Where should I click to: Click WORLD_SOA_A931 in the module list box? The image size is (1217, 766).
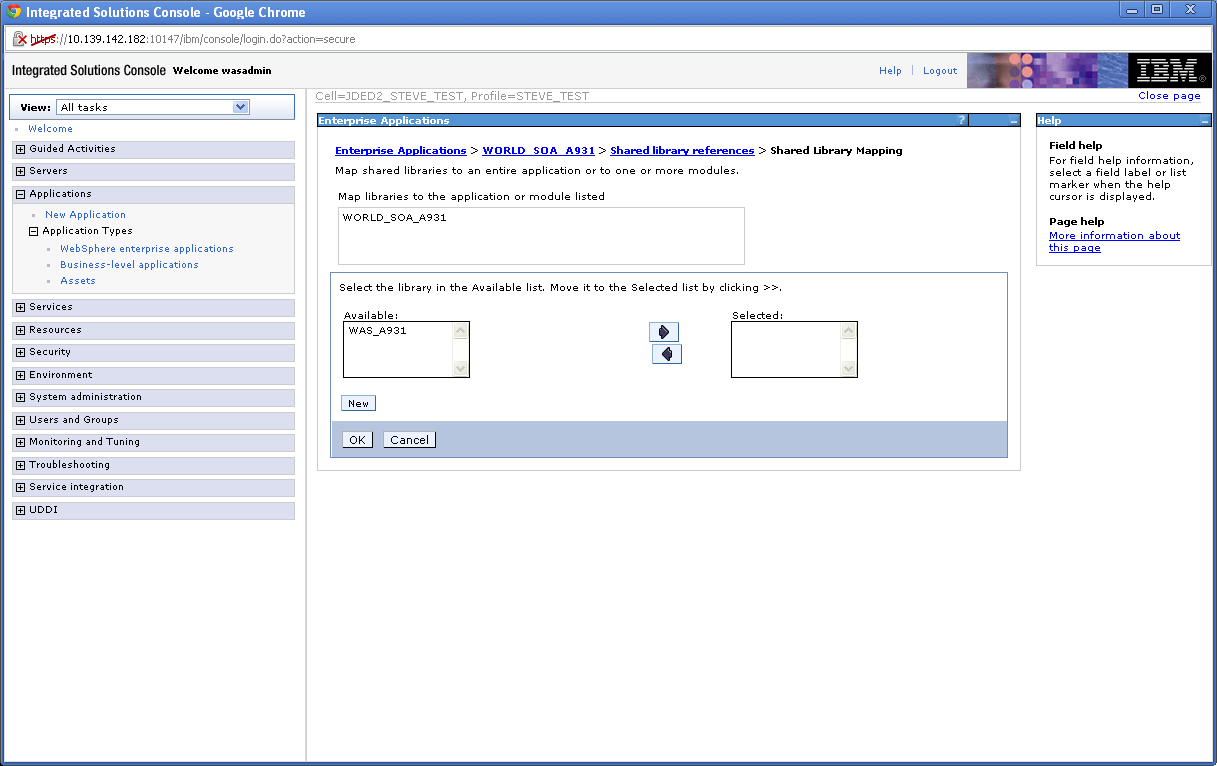pyautogui.click(x=394, y=217)
